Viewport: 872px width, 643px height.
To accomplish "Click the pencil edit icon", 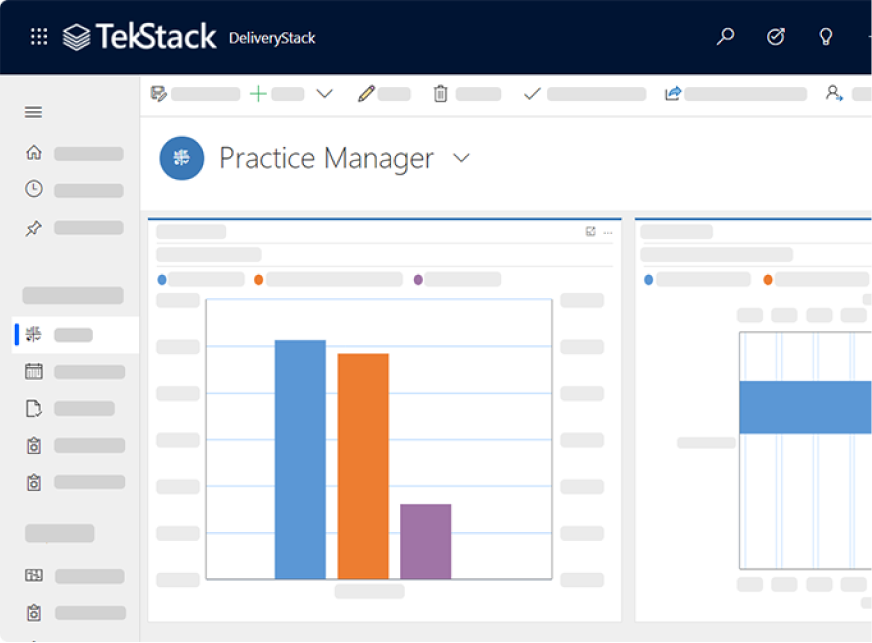I will point(366,93).
